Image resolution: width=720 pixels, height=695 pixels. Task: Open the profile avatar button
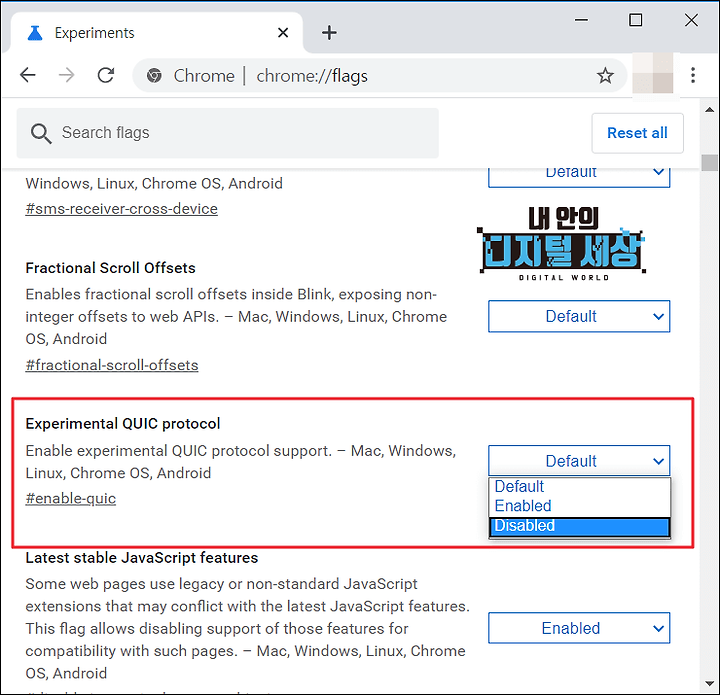652,73
